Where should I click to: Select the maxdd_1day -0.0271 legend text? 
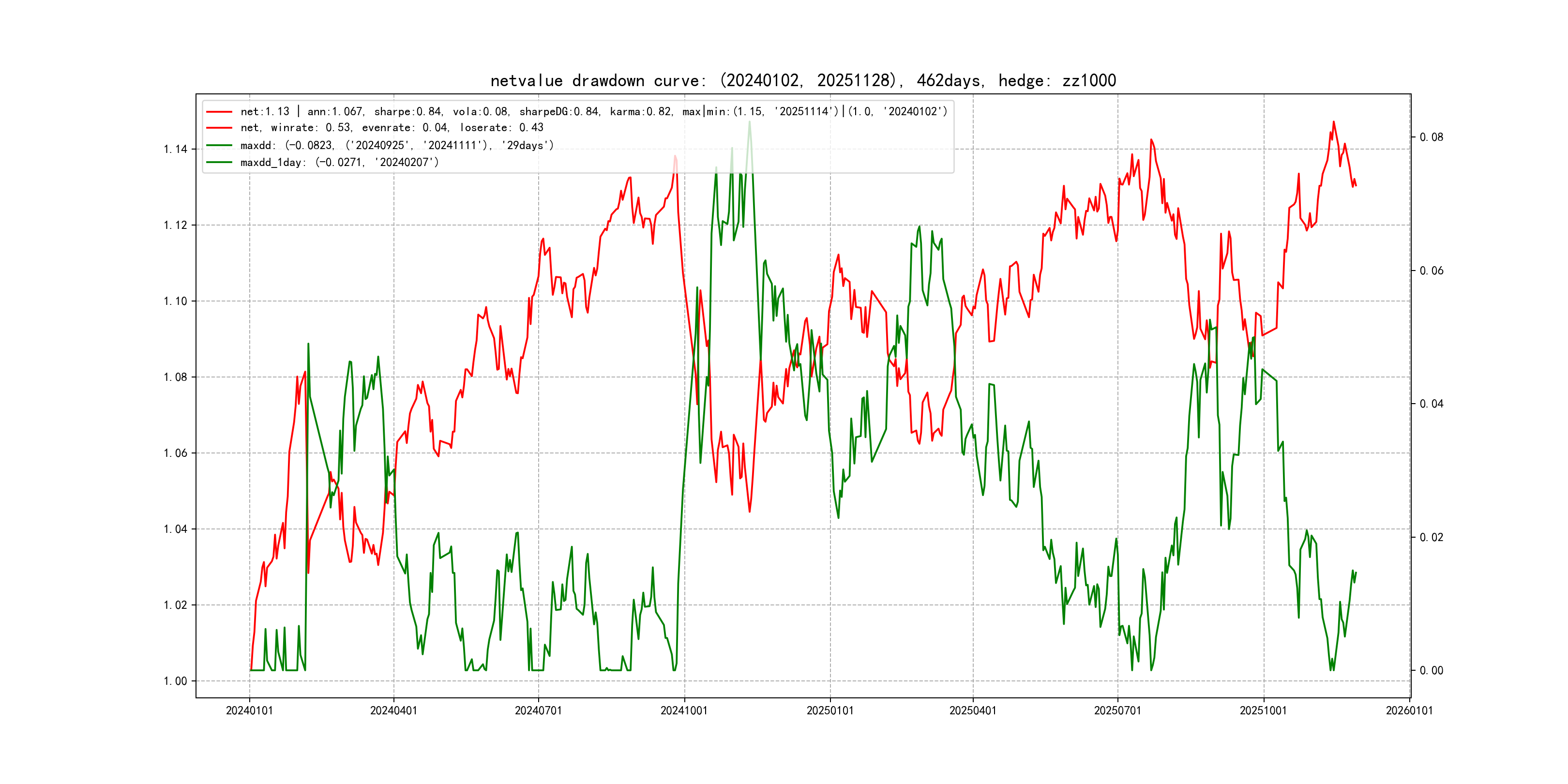pos(339,163)
